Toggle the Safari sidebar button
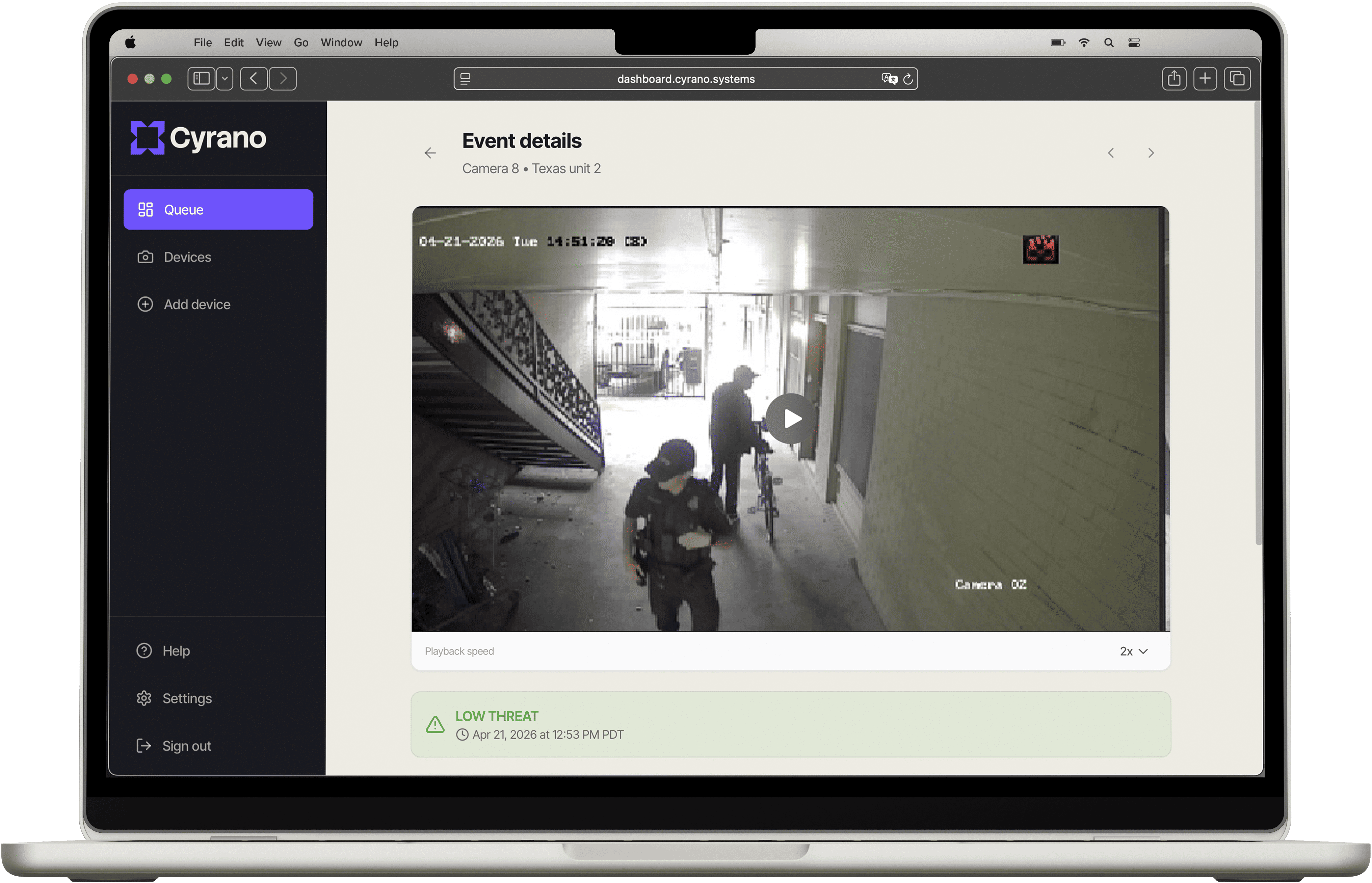 click(201, 79)
